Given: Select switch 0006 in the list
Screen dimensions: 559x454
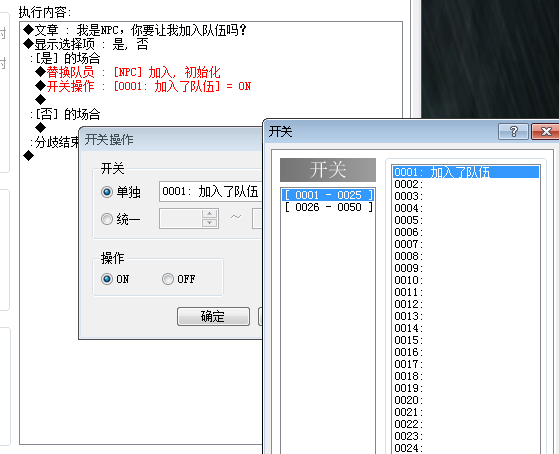Looking at the screenshot, I should tap(466, 232).
